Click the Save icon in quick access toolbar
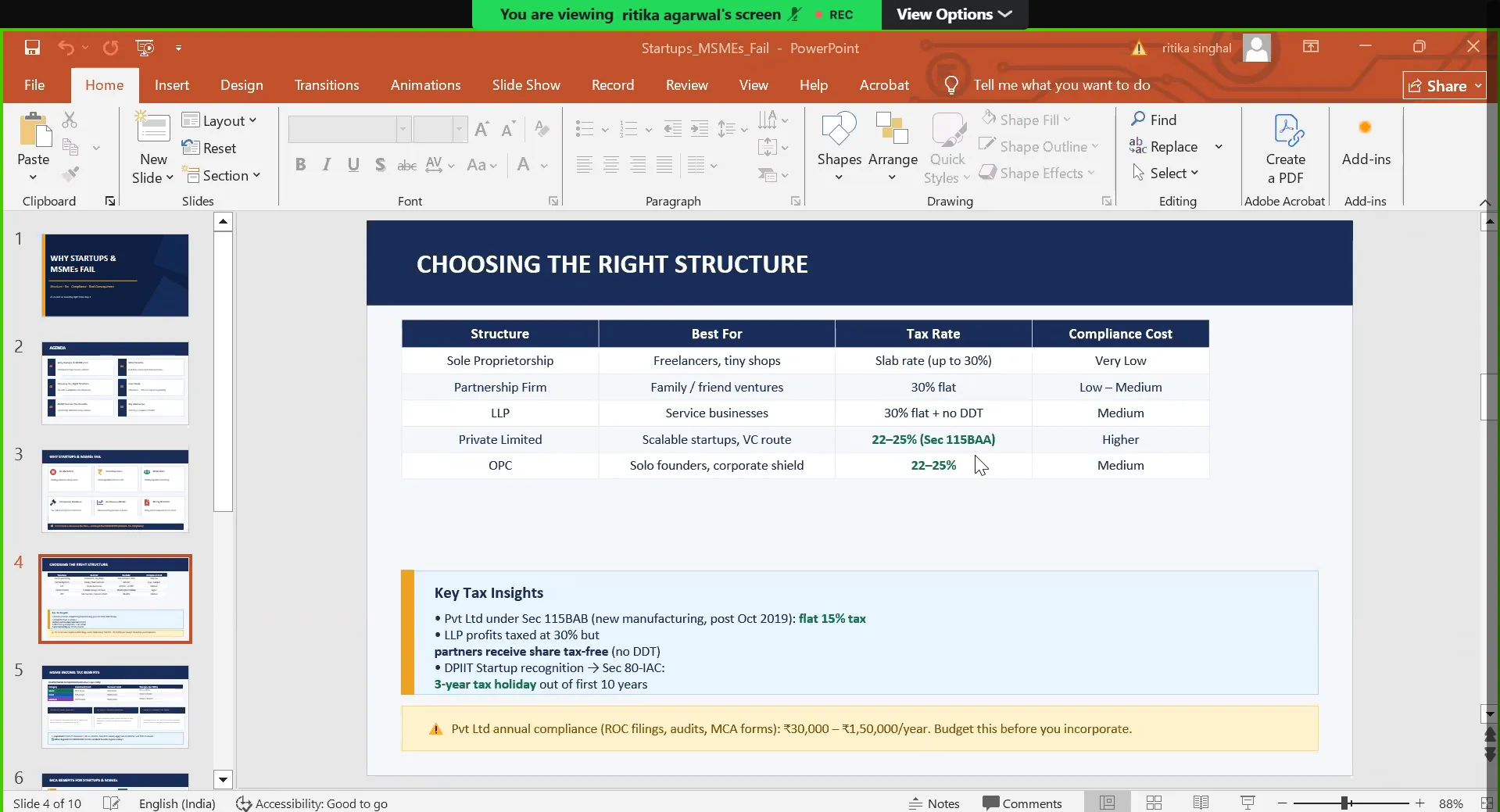This screenshot has width=1500, height=812. point(32,48)
